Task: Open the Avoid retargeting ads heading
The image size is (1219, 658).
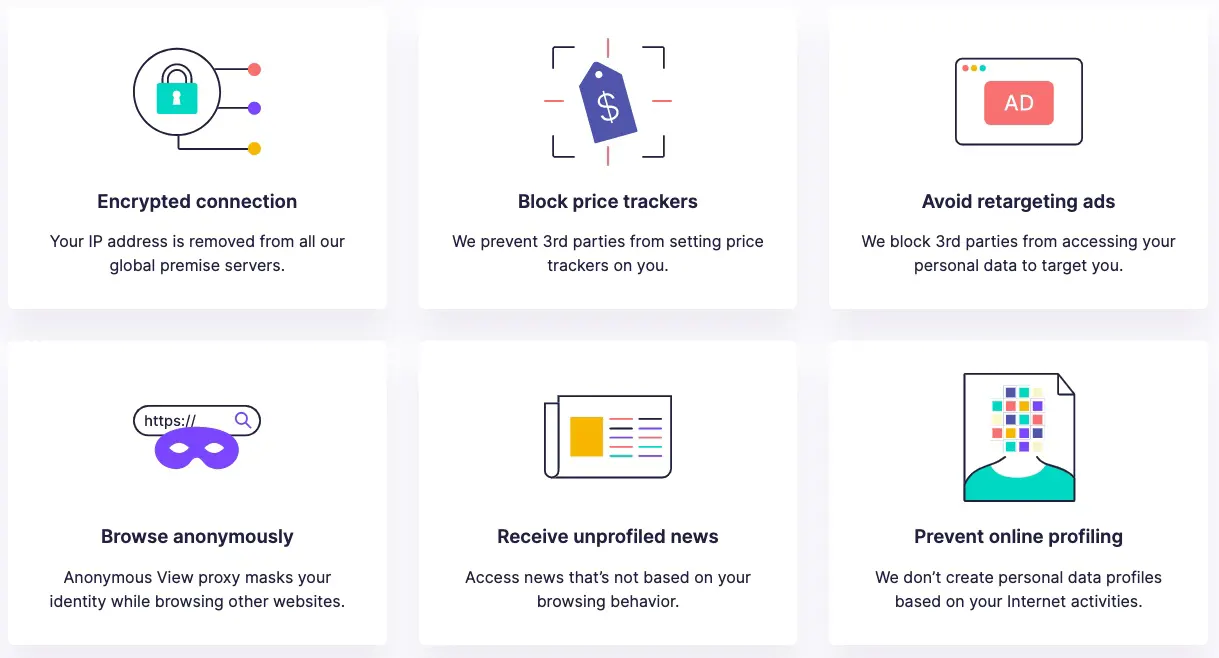Action: coord(1019,201)
